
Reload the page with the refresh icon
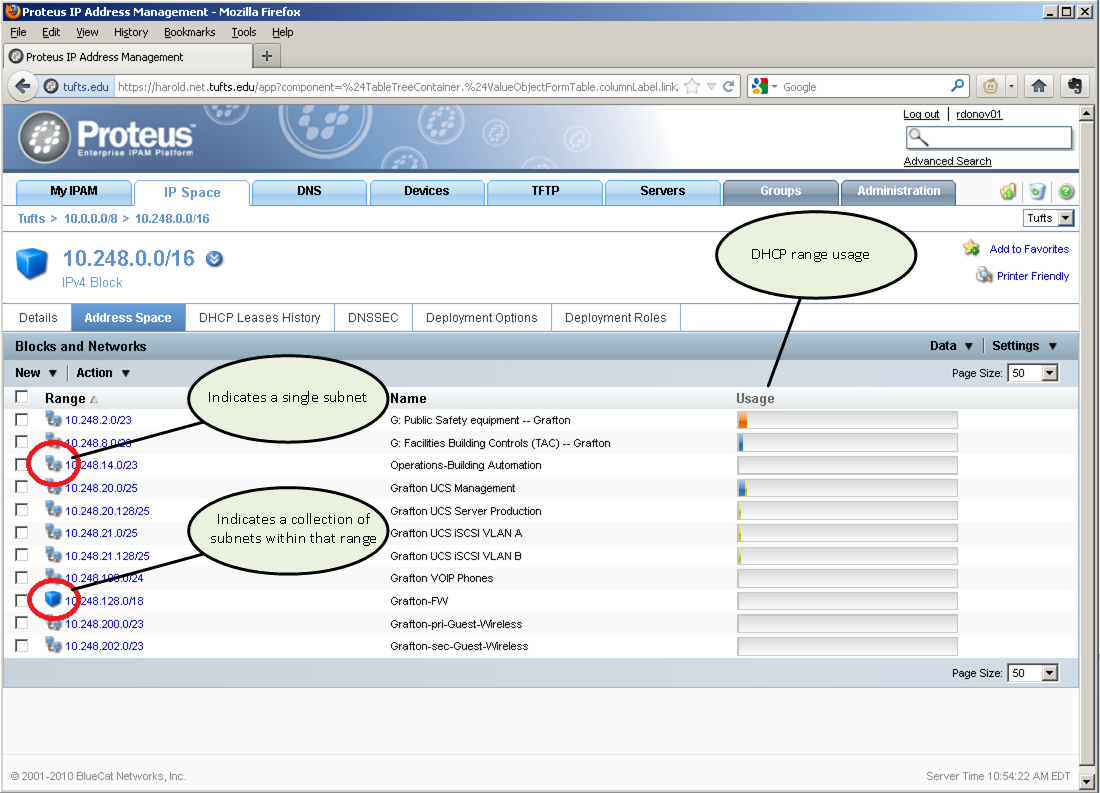coord(728,86)
